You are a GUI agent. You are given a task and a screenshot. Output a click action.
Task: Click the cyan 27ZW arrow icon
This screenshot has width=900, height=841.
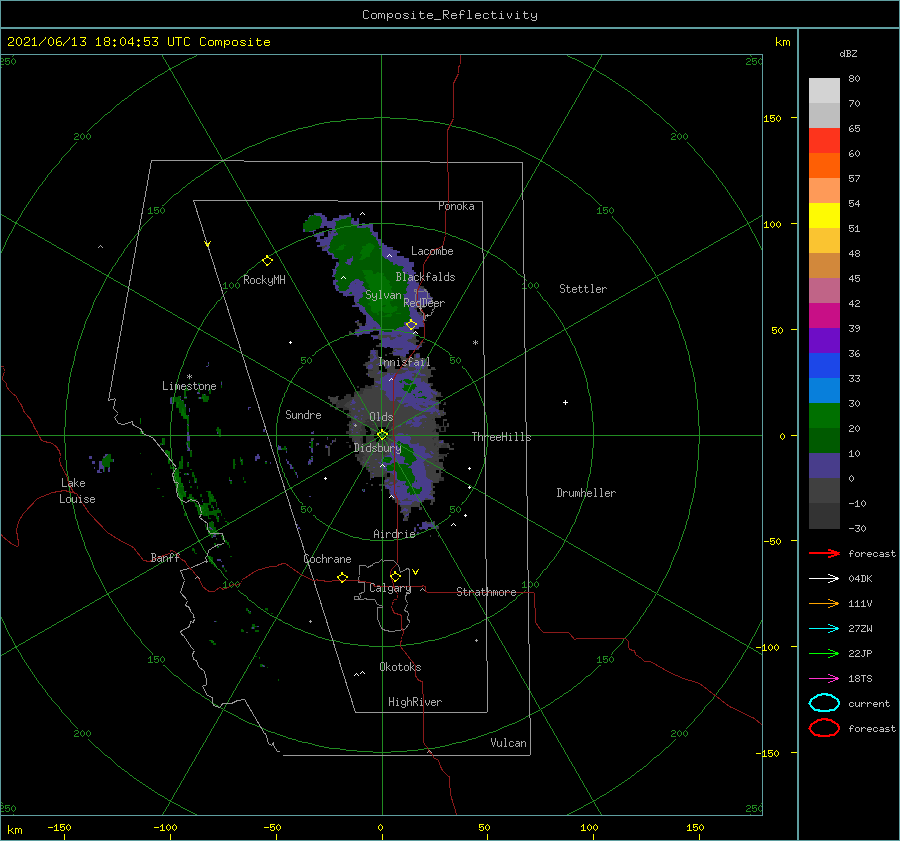(824, 629)
